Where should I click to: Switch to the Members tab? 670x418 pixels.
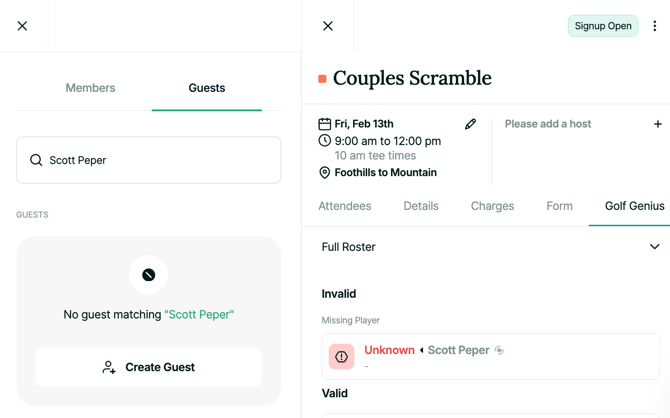click(x=90, y=88)
